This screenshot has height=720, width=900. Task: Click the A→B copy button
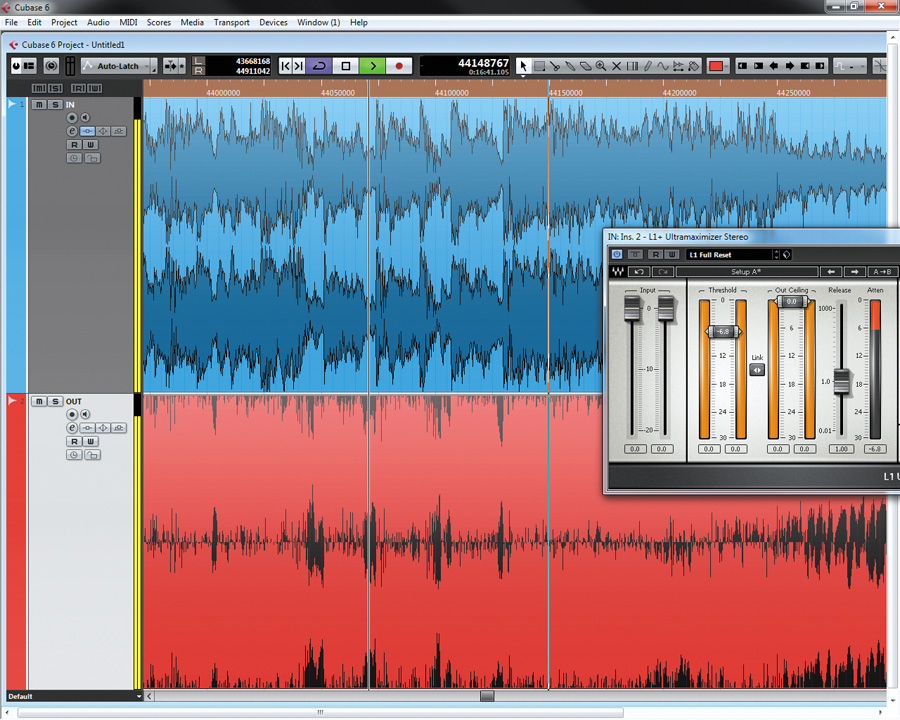click(882, 272)
